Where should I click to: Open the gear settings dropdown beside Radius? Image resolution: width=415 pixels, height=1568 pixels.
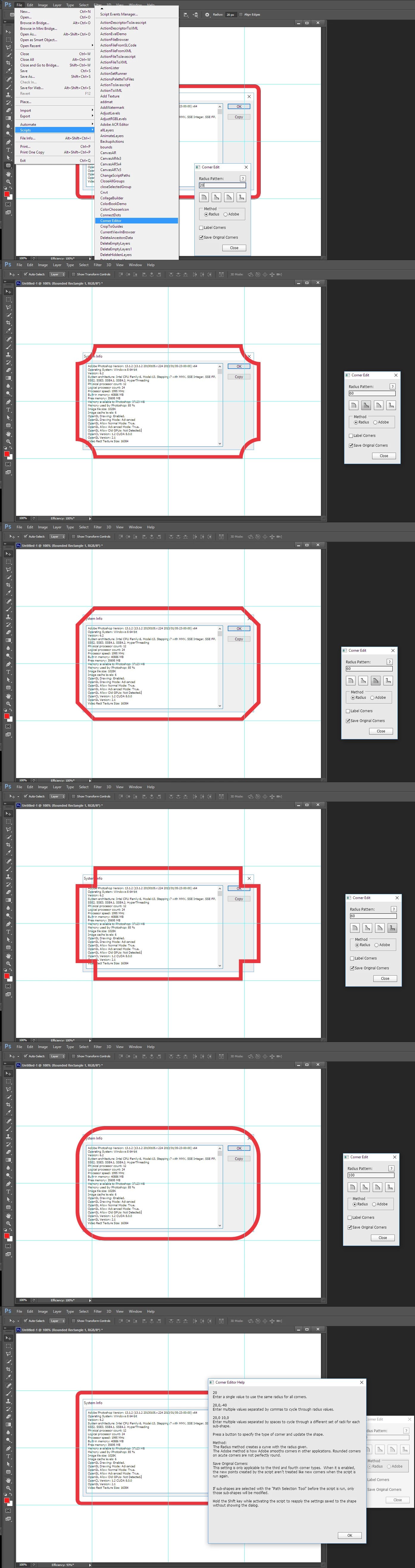[207, 15]
